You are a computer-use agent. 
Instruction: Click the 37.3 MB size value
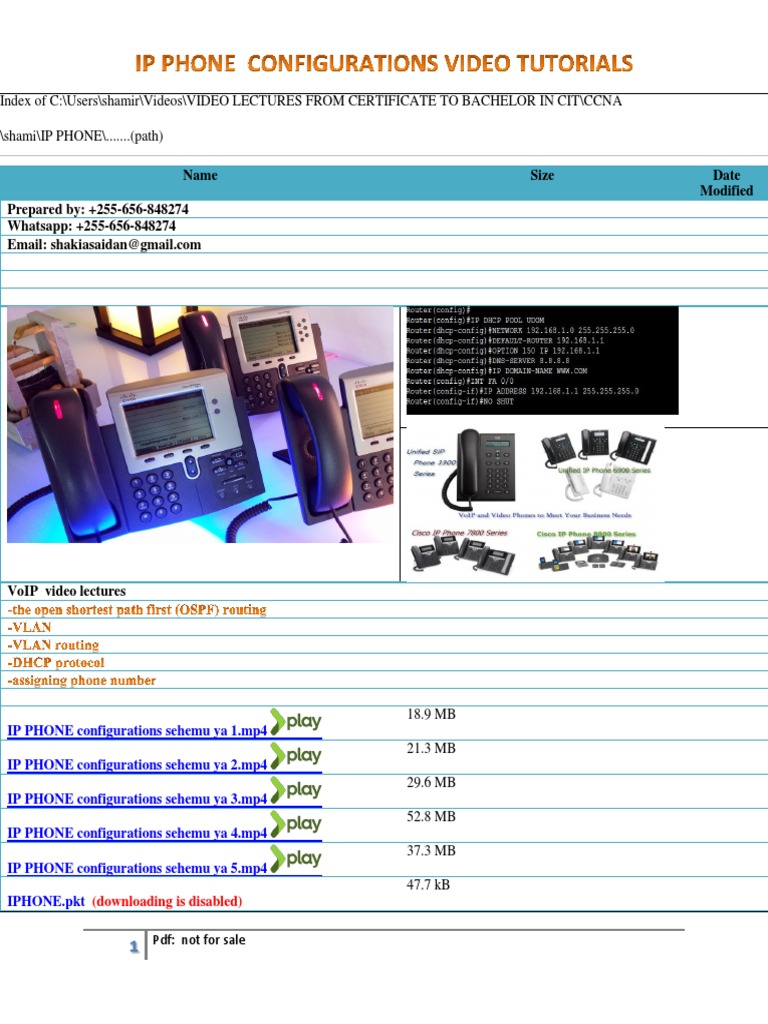click(431, 850)
